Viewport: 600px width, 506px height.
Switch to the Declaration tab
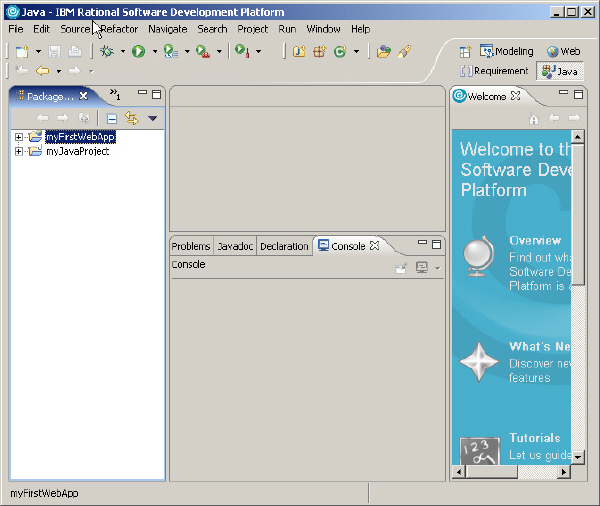[x=284, y=246]
